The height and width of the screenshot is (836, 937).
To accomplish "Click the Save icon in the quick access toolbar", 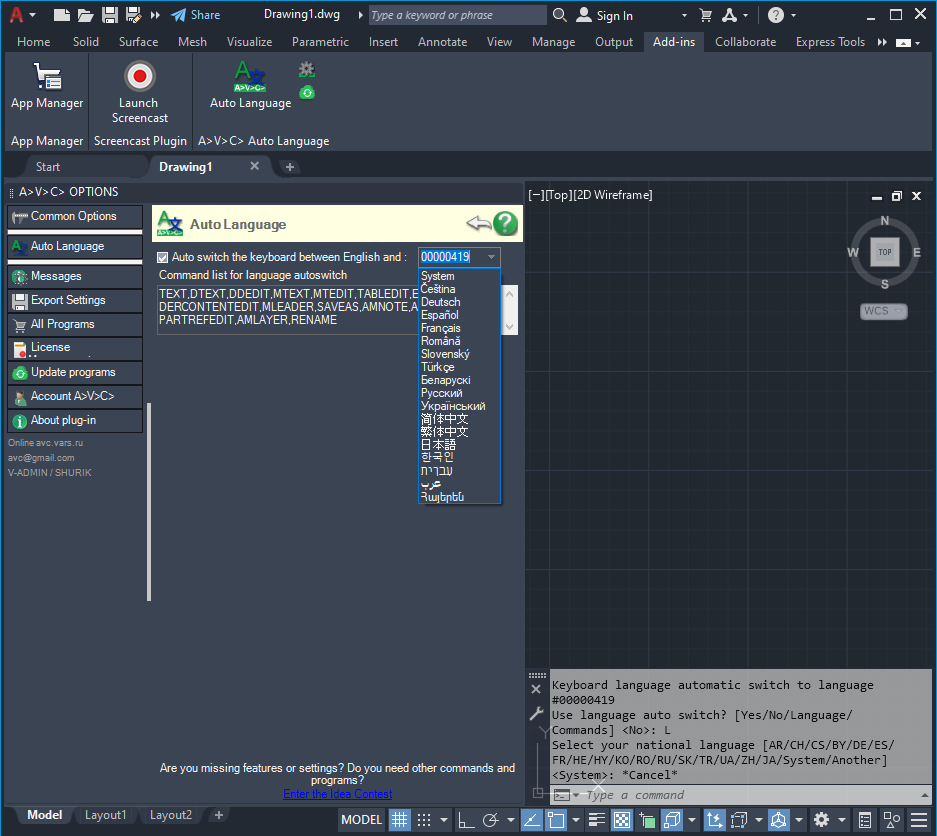I will click(x=110, y=15).
